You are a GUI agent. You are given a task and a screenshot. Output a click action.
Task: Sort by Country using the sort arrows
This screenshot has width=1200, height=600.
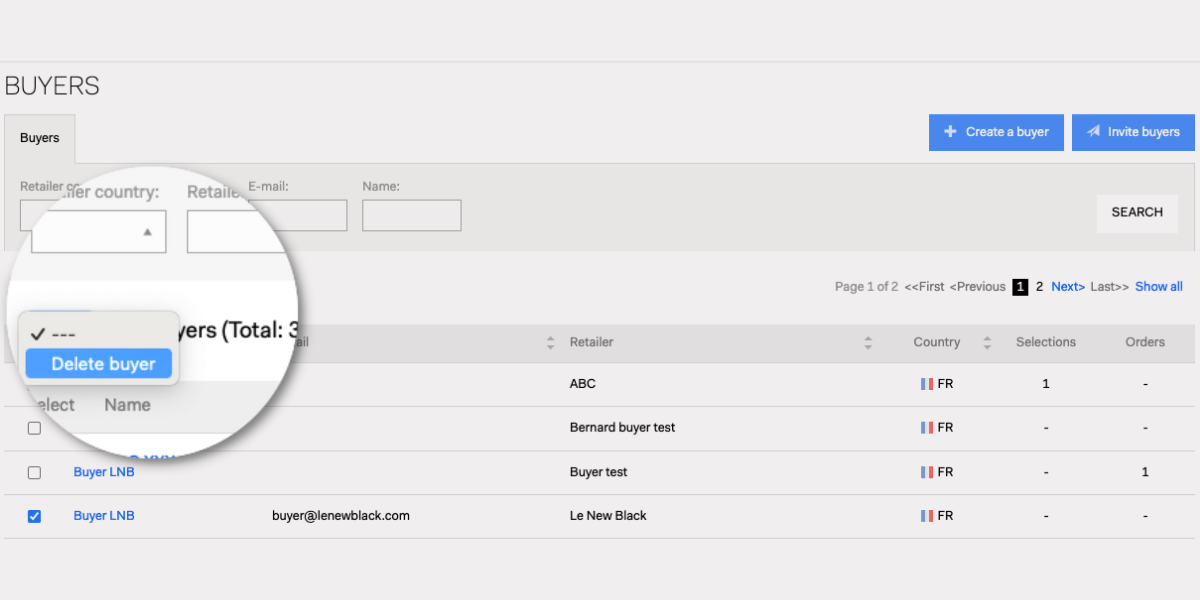[987, 342]
